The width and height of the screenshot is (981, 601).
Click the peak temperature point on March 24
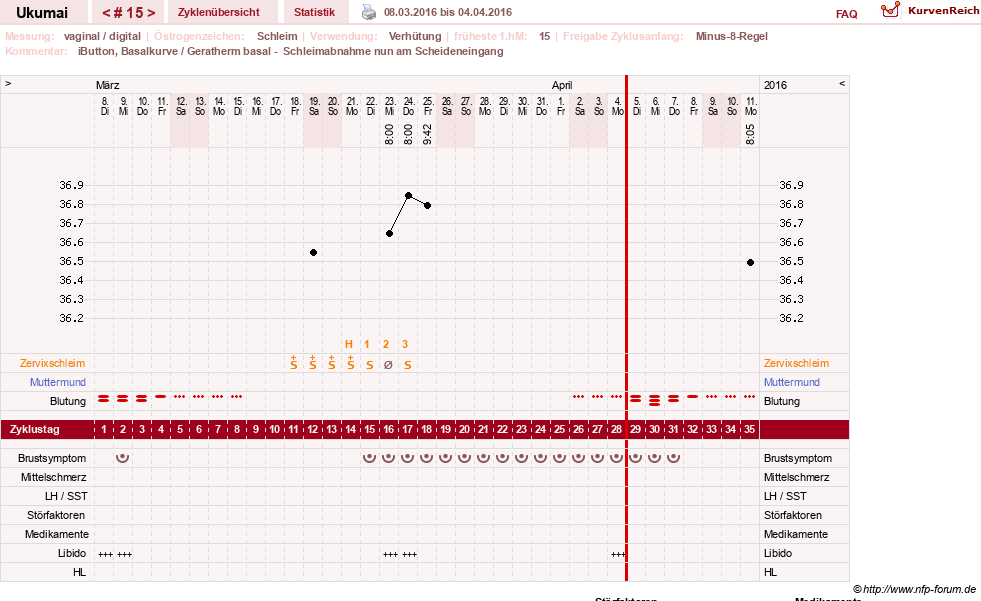click(409, 196)
